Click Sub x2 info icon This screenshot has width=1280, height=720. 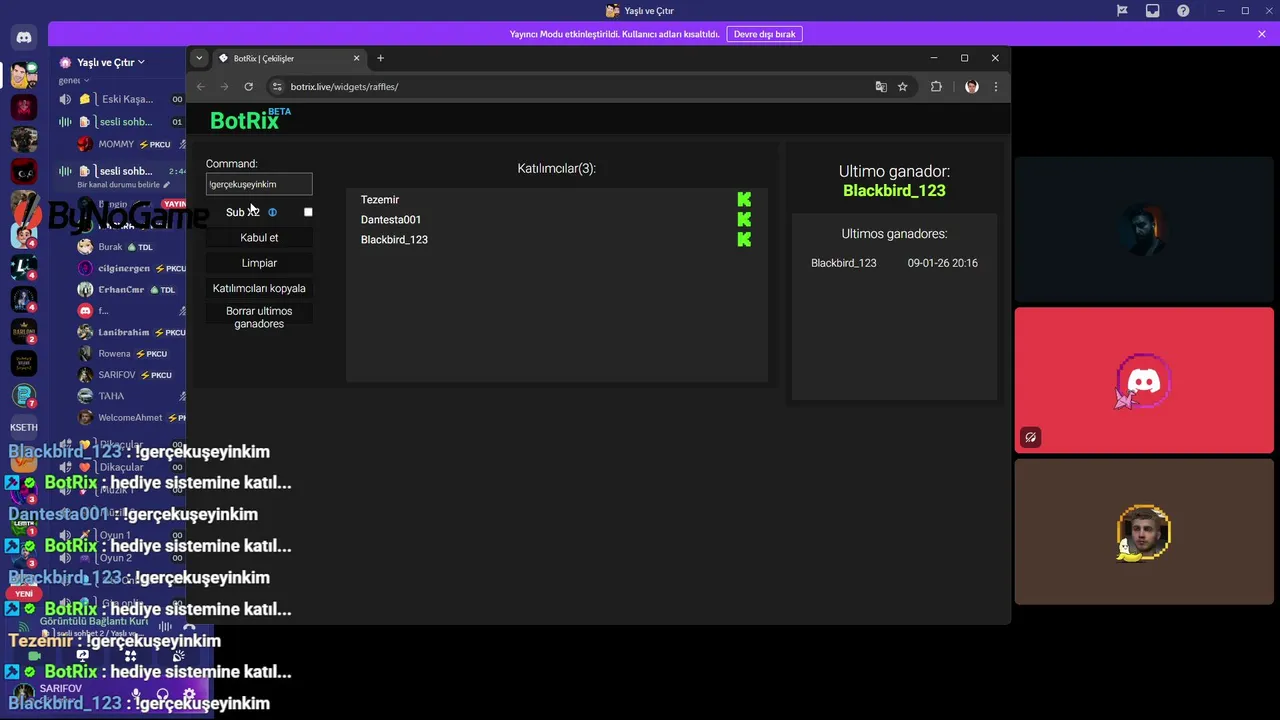(x=272, y=212)
